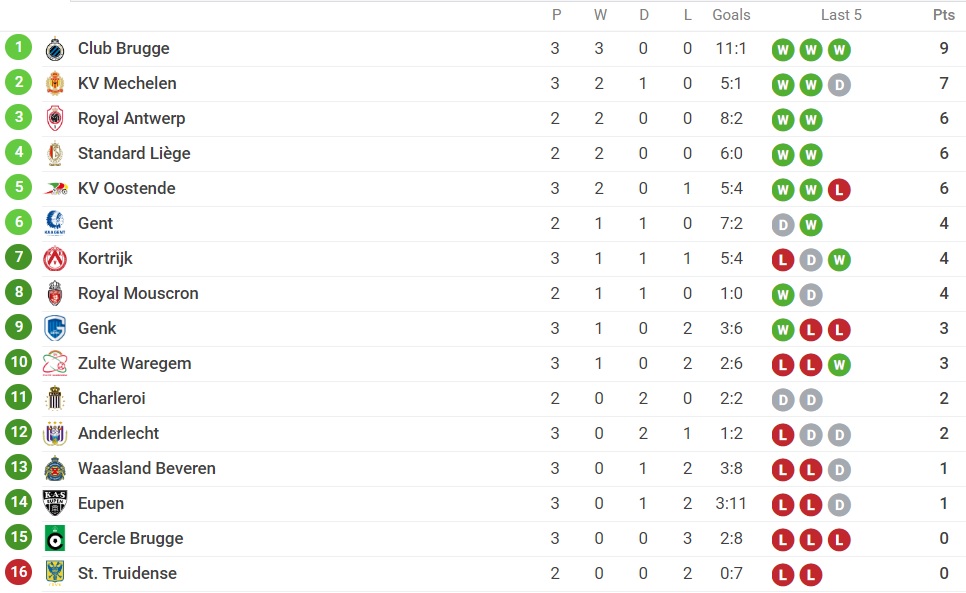
Task: Click KV Oostende's red loss badge
Action: pos(839,190)
